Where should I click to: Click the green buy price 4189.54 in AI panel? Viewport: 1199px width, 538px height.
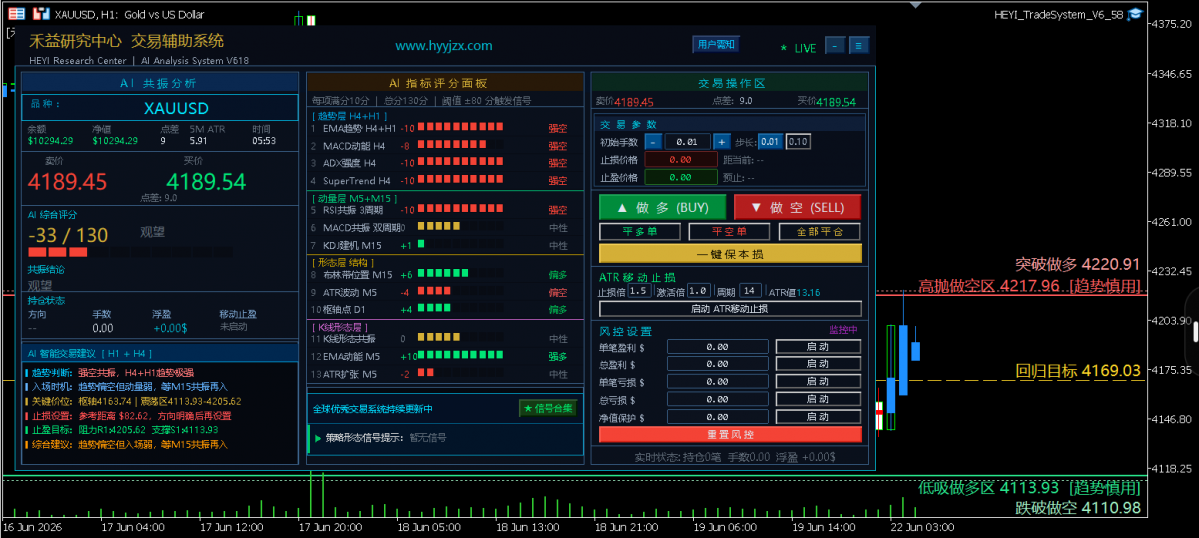tap(206, 181)
